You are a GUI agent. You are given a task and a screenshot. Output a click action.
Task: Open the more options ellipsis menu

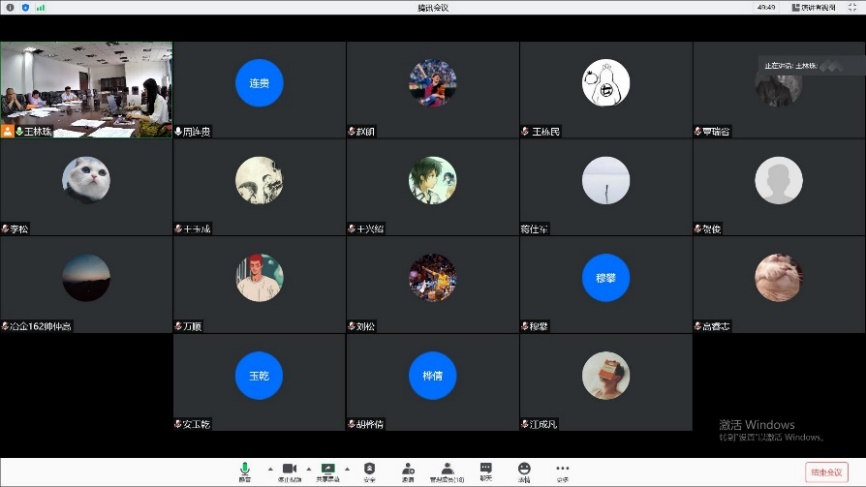[x=562, y=469]
